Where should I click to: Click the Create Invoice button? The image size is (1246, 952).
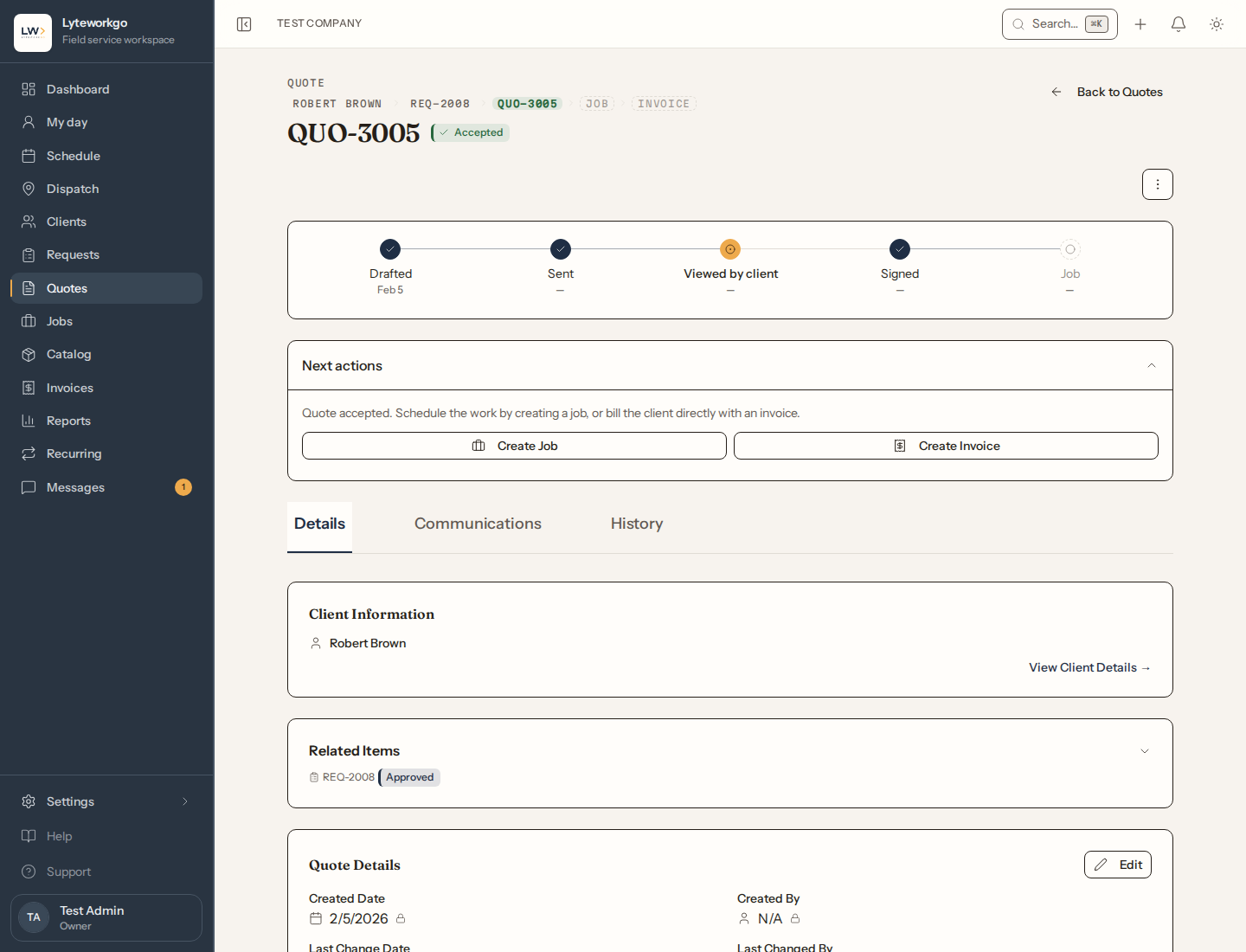(x=946, y=446)
